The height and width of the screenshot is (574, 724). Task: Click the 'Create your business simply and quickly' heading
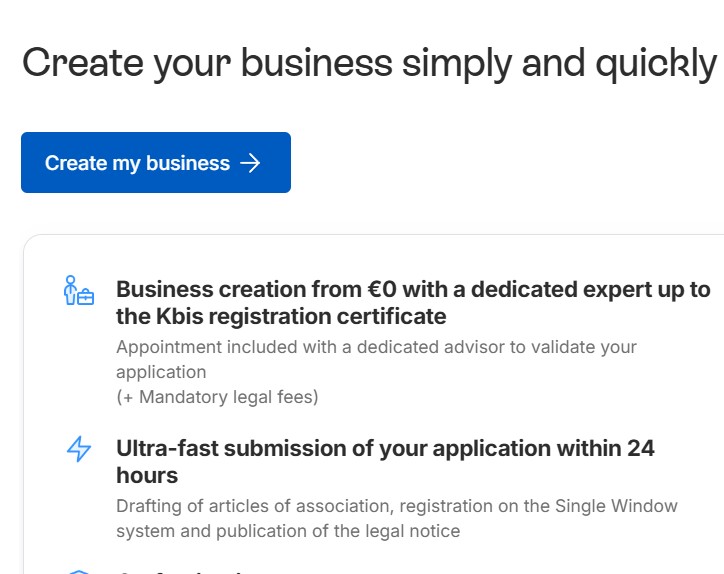point(369,62)
